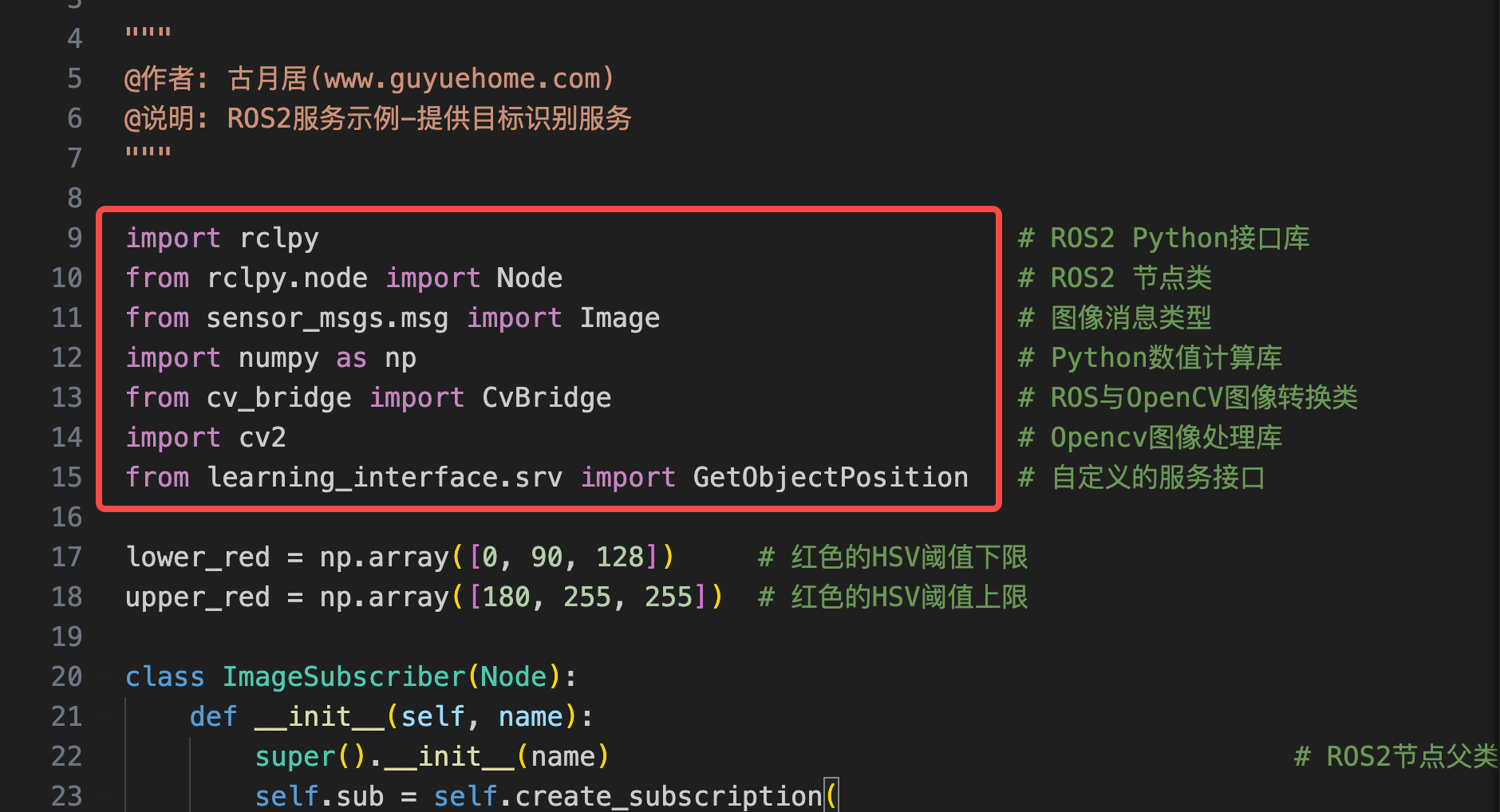Click the '# Python数值计算库' comment

click(x=1151, y=358)
